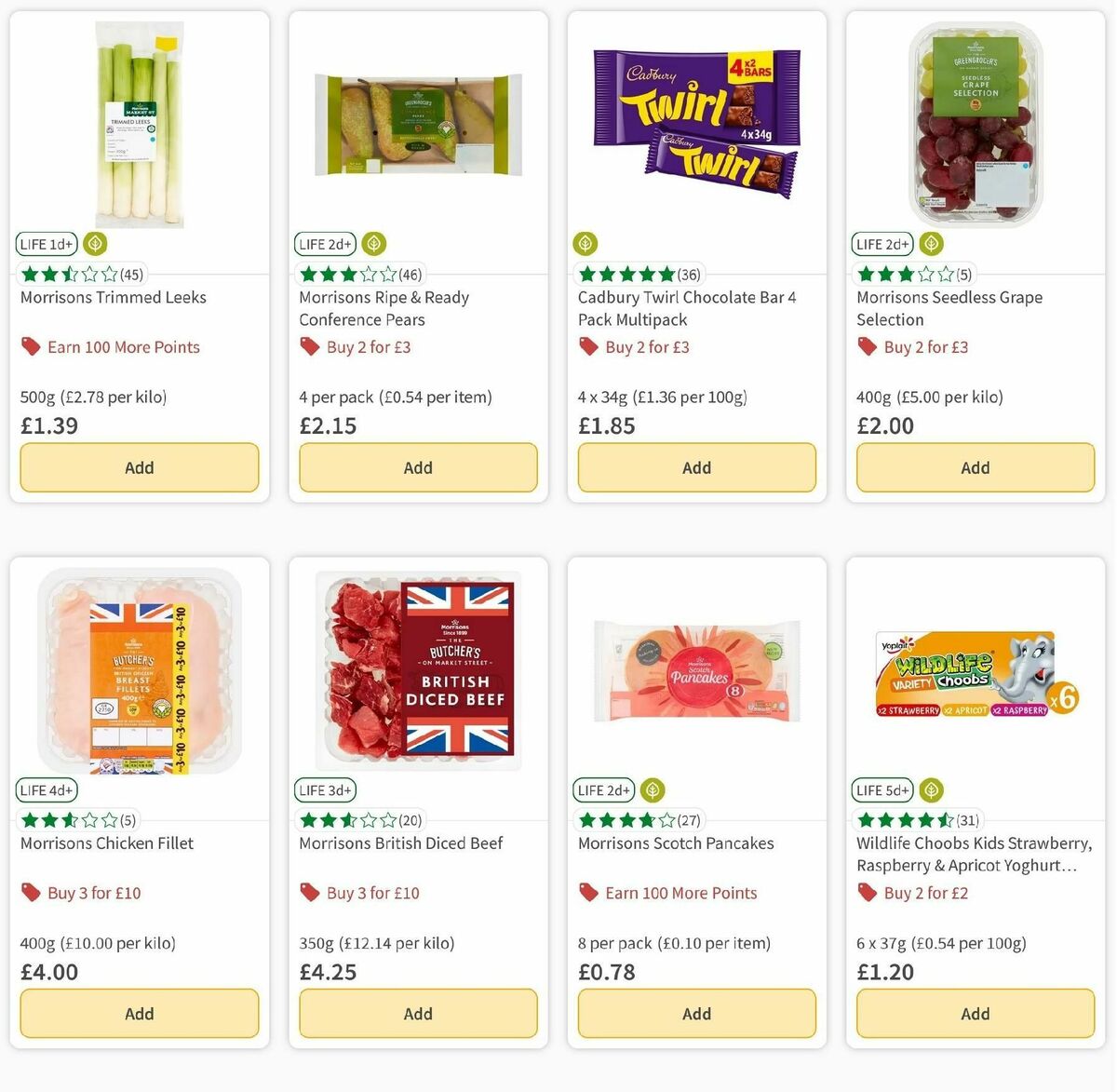
Task: Add Morrisons British Diced Beef to basket
Action: pos(417,1013)
